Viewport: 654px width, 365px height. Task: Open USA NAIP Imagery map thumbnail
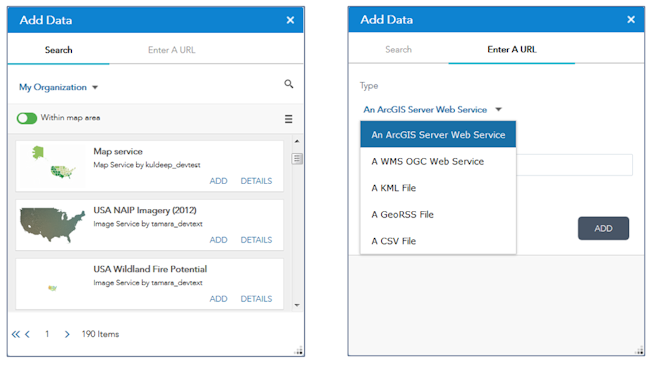[x=53, y=225]
